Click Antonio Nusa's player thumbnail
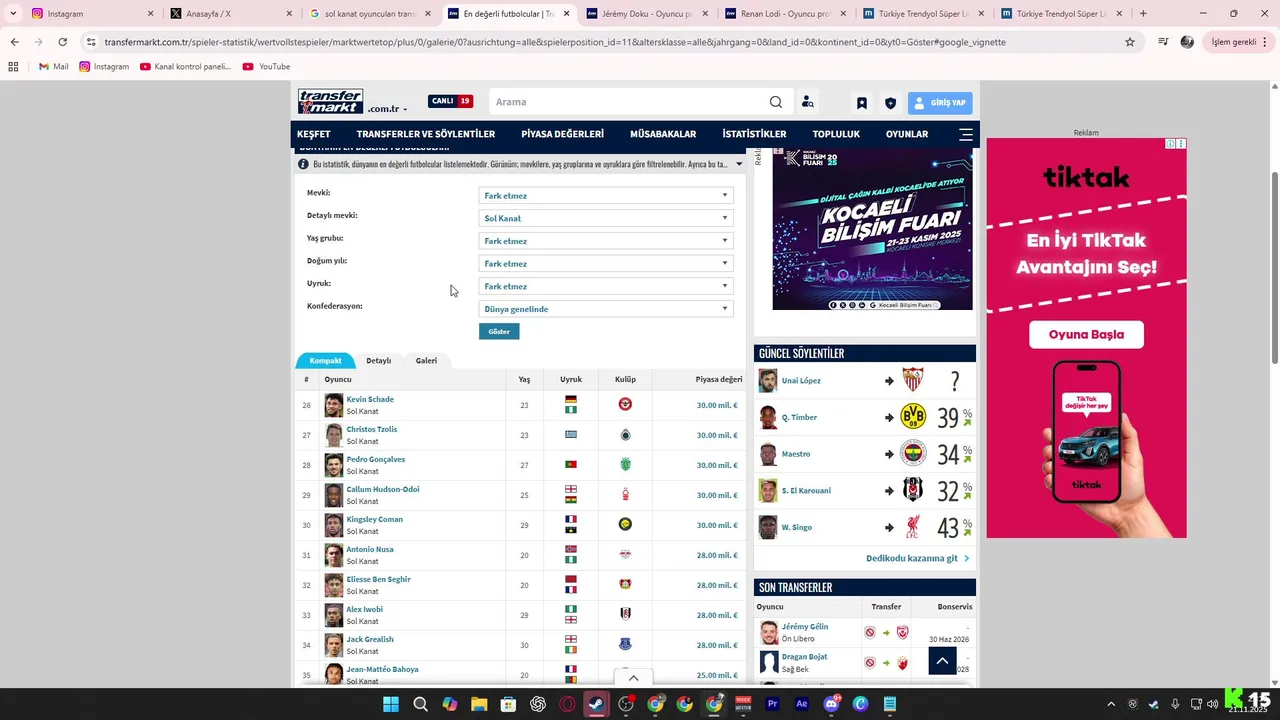1280x720 pixels. 333,555
